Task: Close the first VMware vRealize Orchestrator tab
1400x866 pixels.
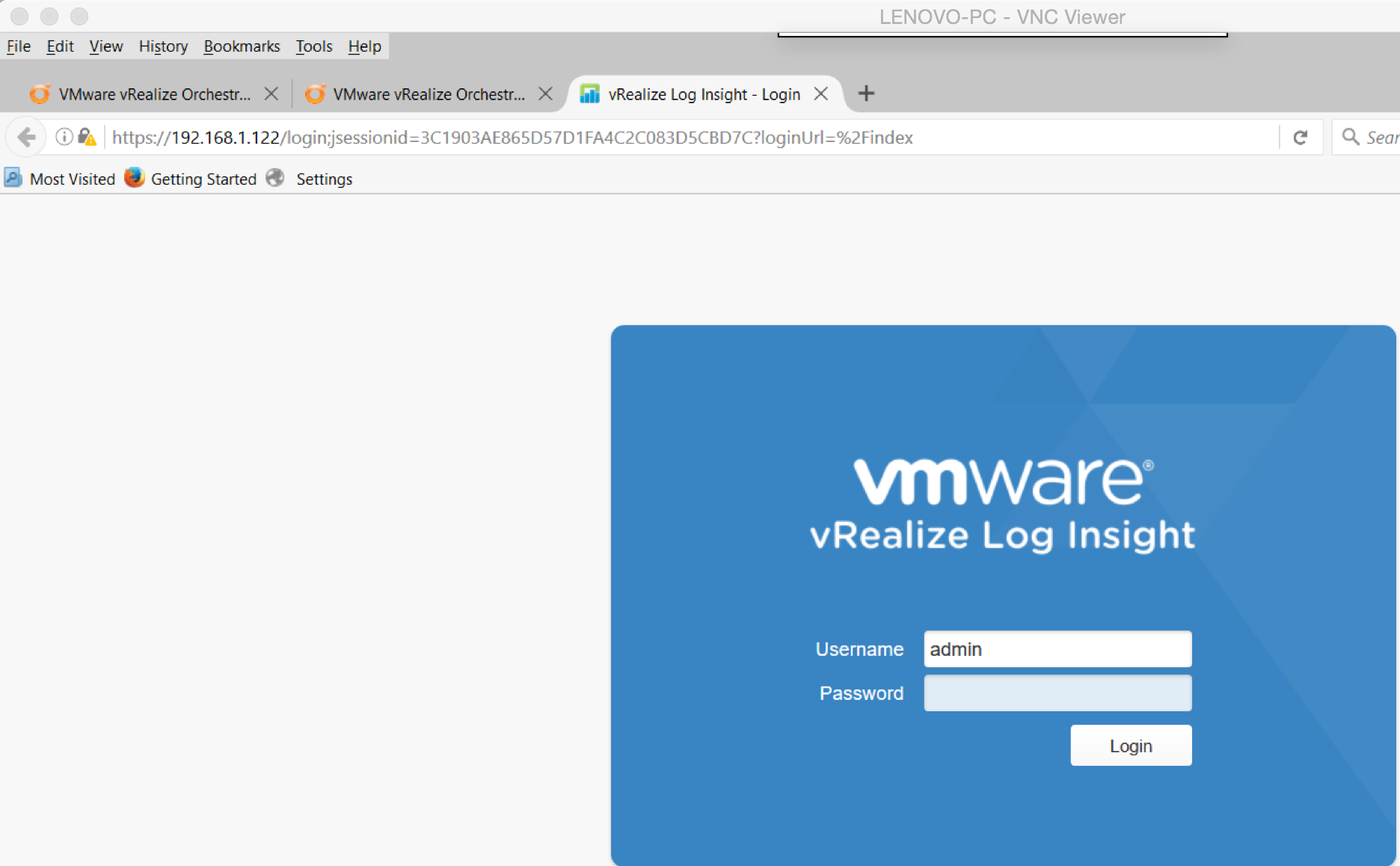Action: 271,93
